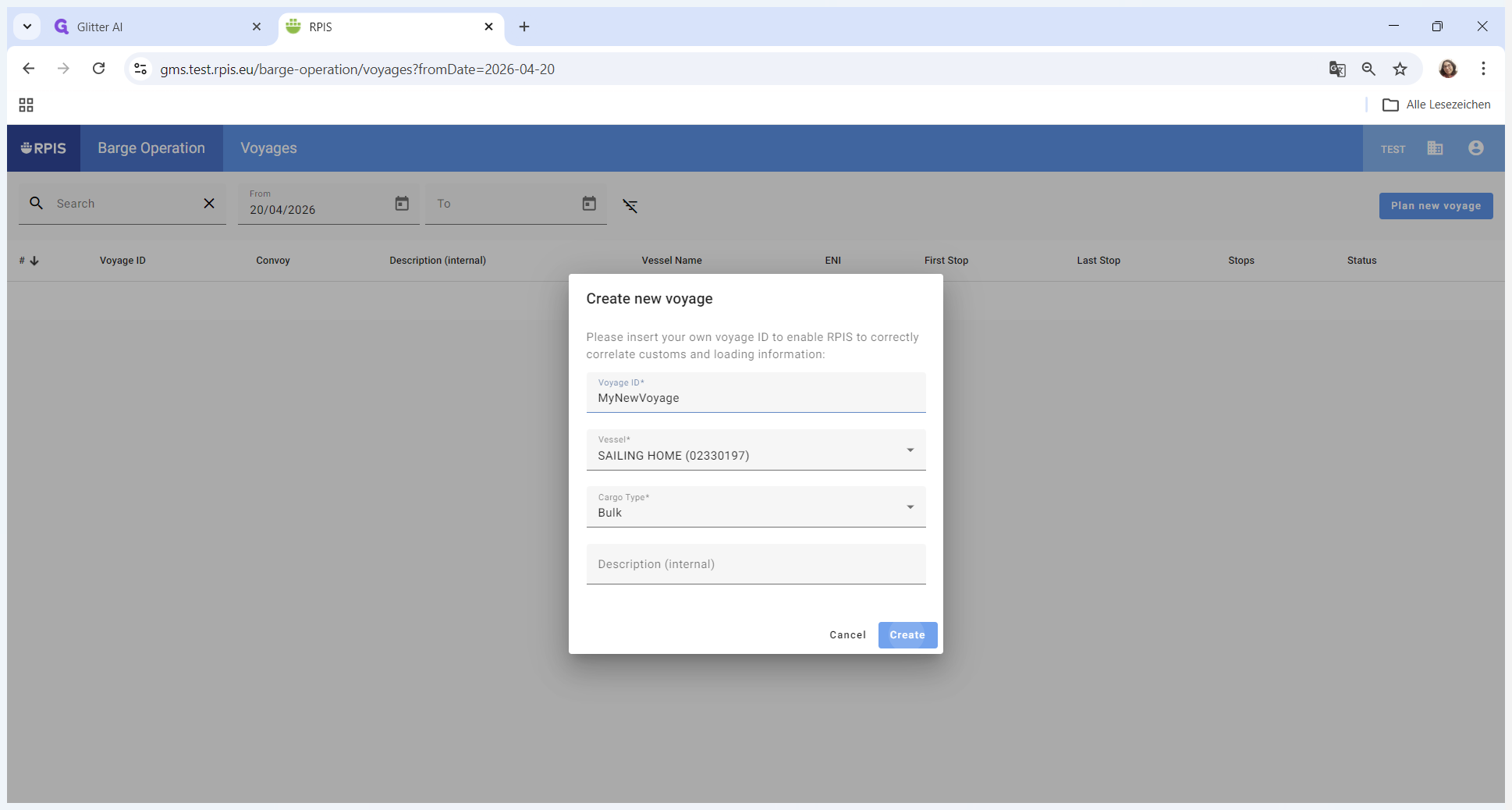
Task: Click the RPIS logo
Action: pyautogui.click(x=44, y=148)
